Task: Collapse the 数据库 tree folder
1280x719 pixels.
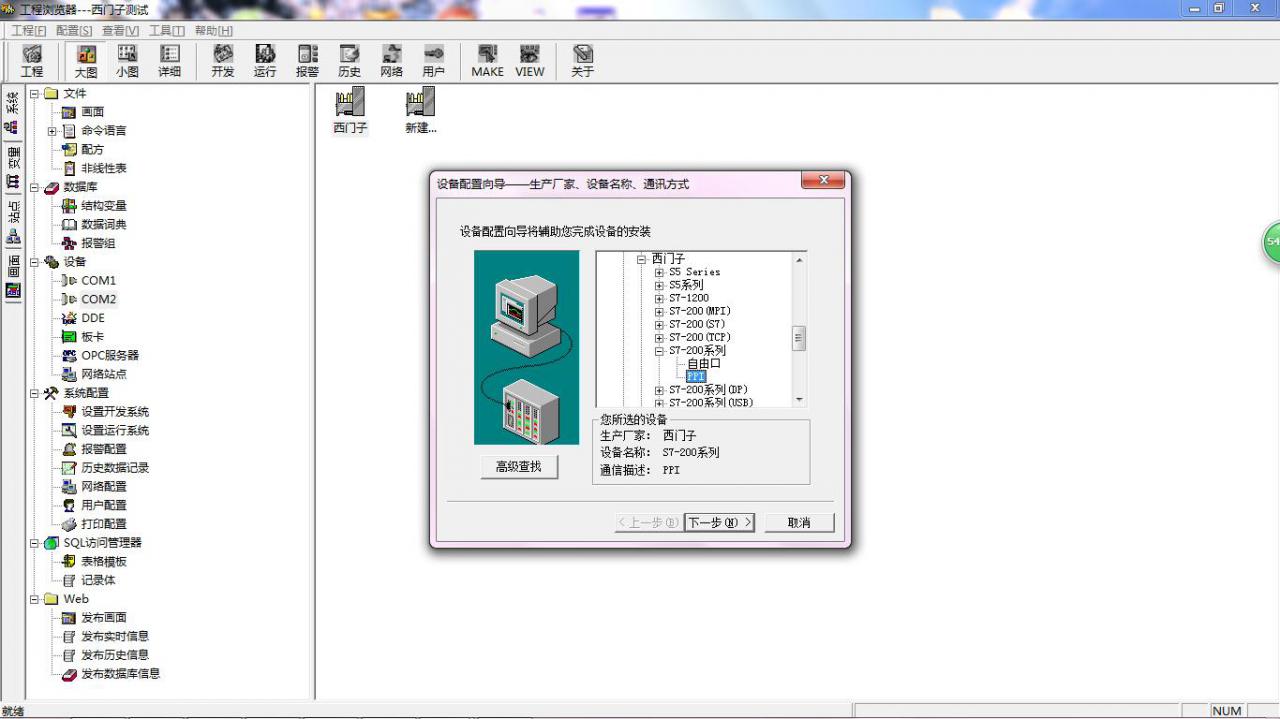Action: (x=34, y=187)
